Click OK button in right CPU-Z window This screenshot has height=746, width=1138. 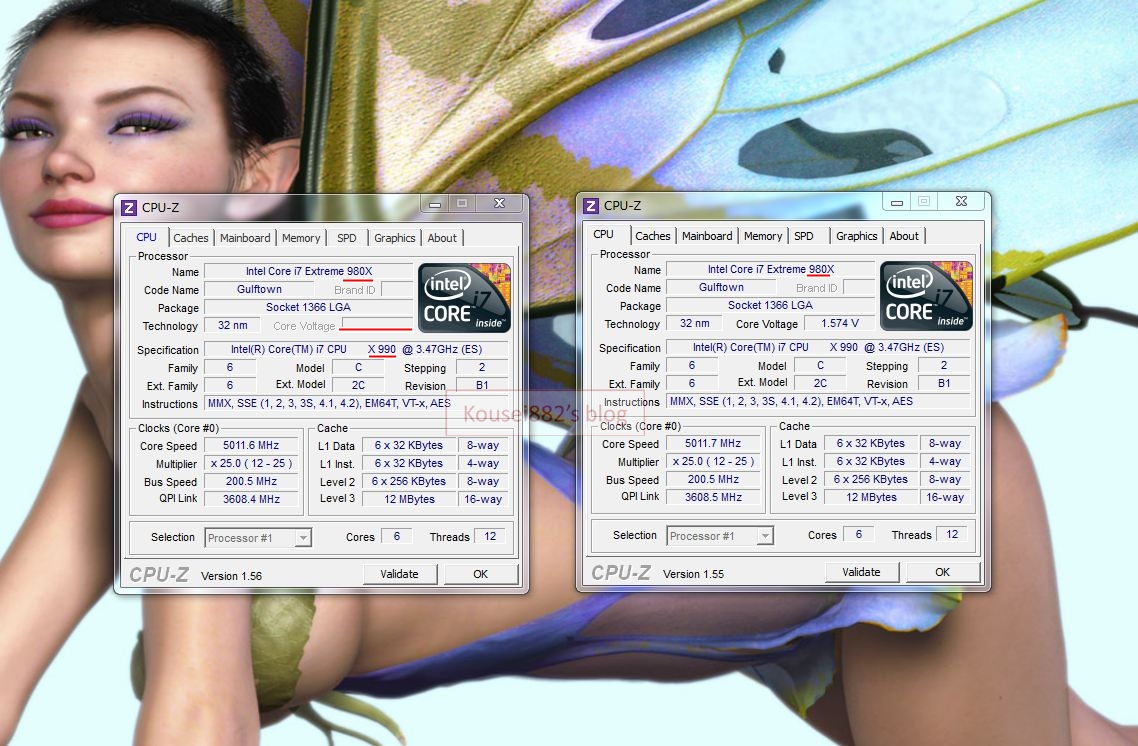[x=943, y=572]
